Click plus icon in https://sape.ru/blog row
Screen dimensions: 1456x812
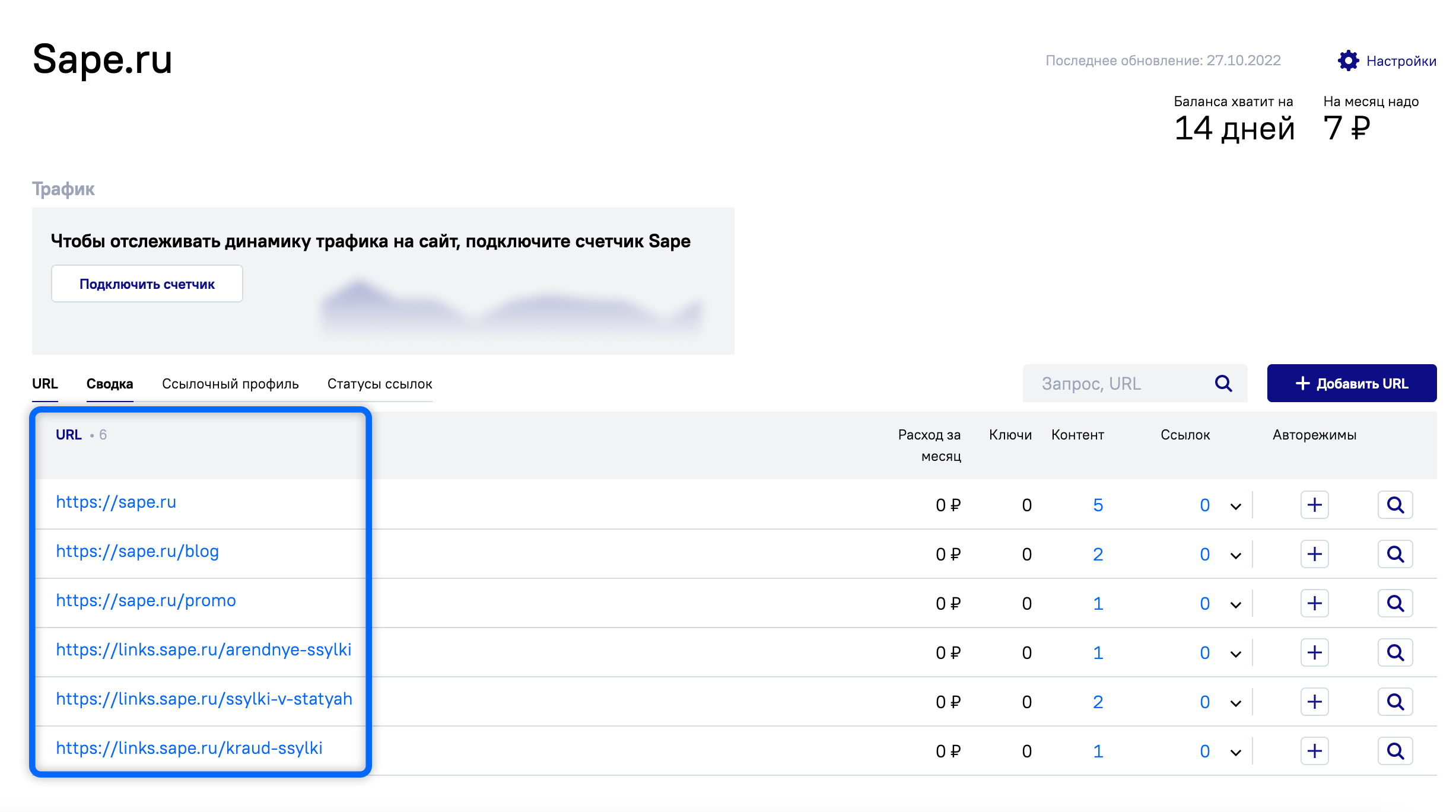[x=1314, y=554]
